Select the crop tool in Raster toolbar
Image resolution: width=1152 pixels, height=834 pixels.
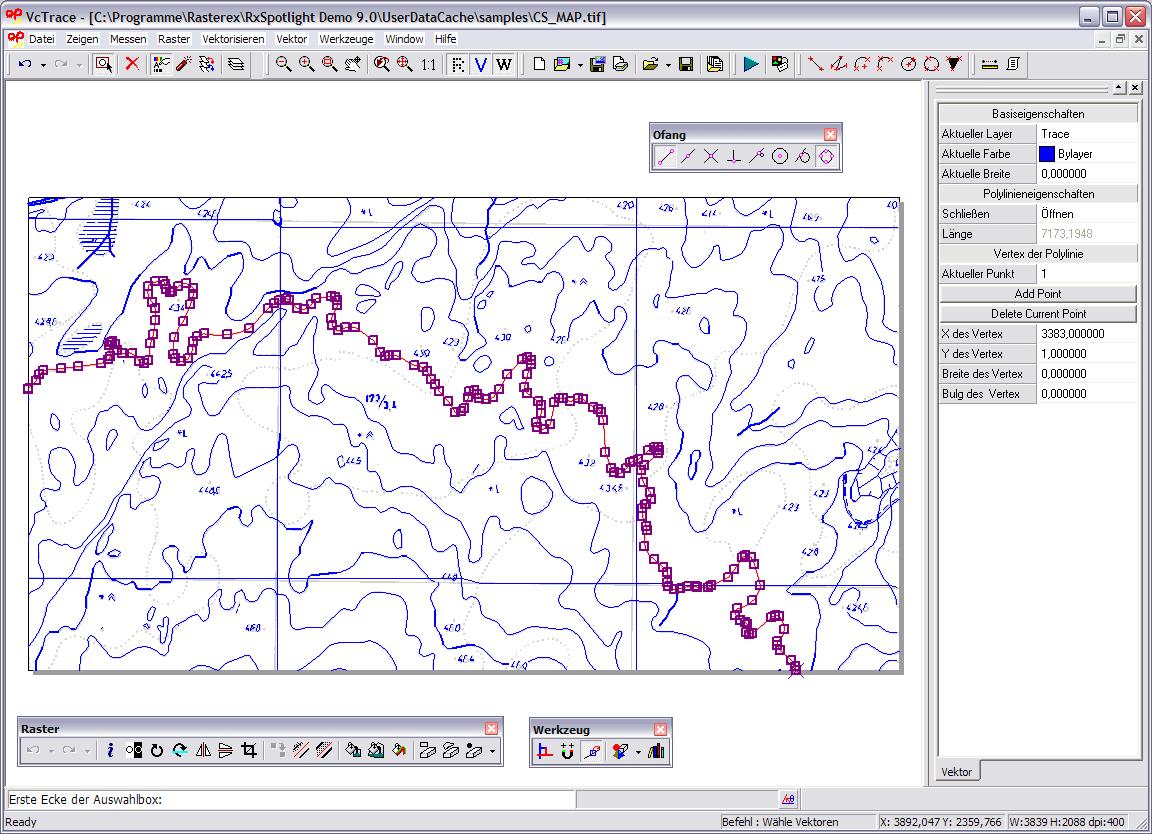pyautogui.click(x=250, y=750)
